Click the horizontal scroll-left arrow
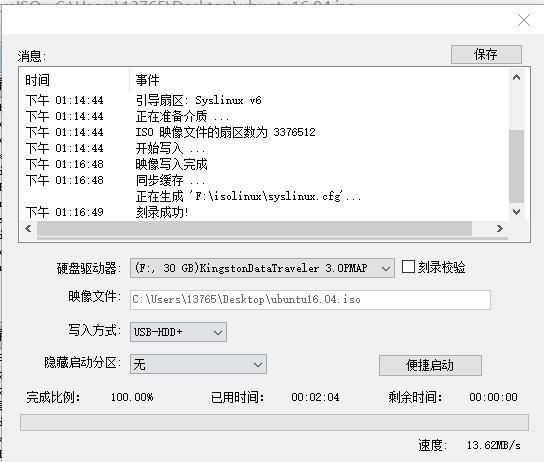This screenshot has height=462, width=544. pyautogui.click(x=28, y=228)
